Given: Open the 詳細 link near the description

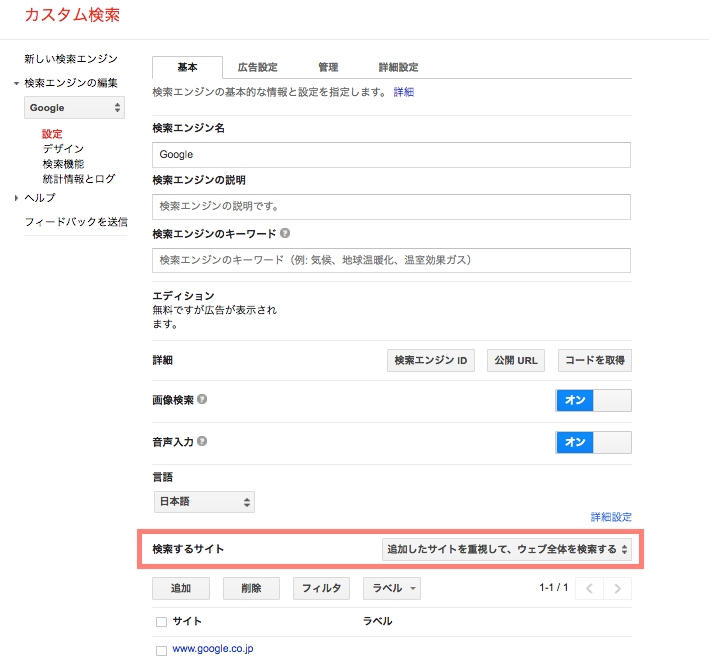Looking at the screenshot, I should [x=404, y=92].
